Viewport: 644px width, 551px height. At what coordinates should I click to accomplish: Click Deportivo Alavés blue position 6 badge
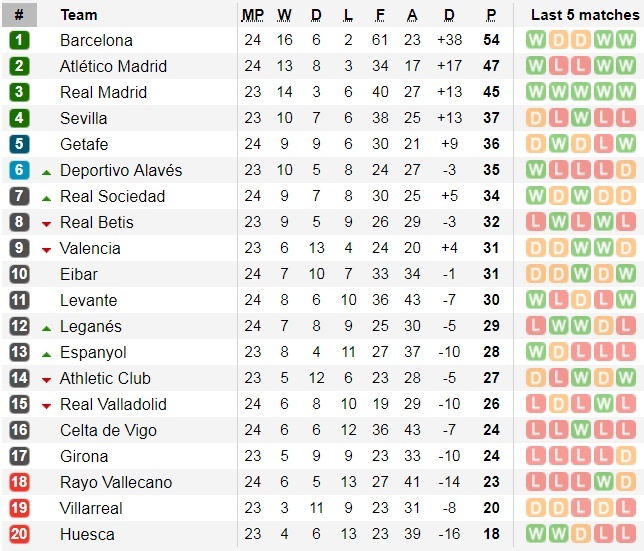(19, 170)
